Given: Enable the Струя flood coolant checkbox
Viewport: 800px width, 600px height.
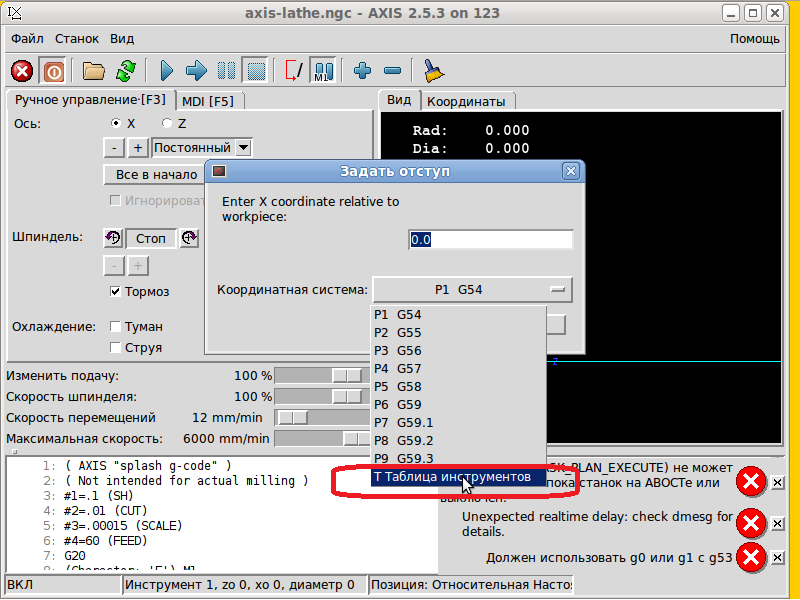Looking at the screenshot, I should (x=115, y=347).
